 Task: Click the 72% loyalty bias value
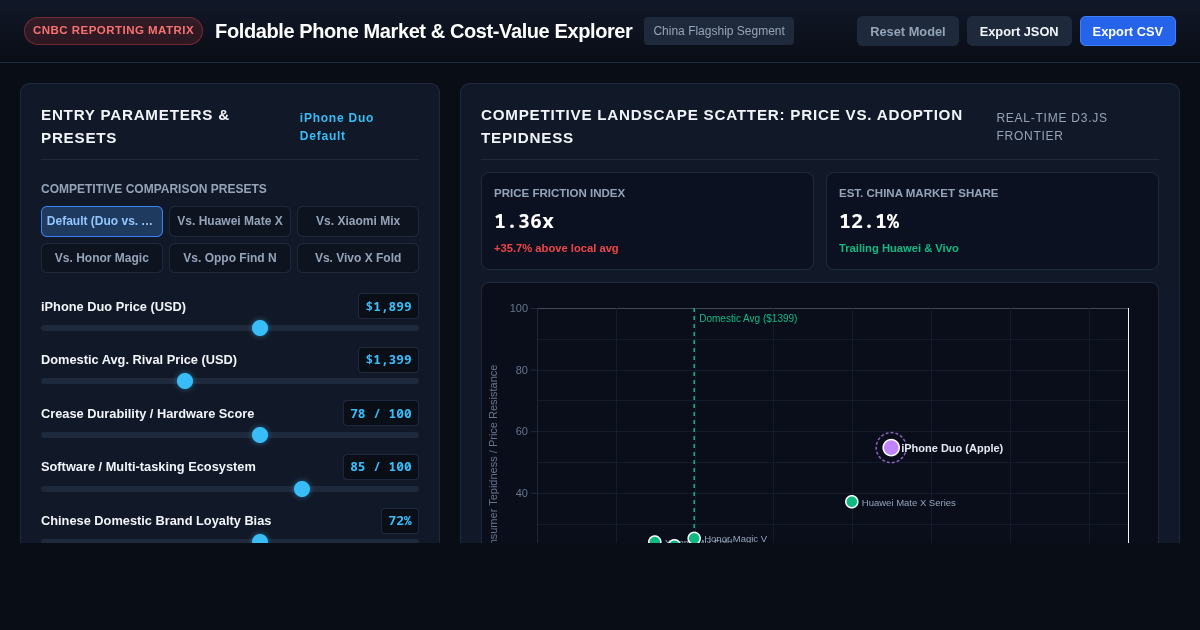(x=400, y=521)
